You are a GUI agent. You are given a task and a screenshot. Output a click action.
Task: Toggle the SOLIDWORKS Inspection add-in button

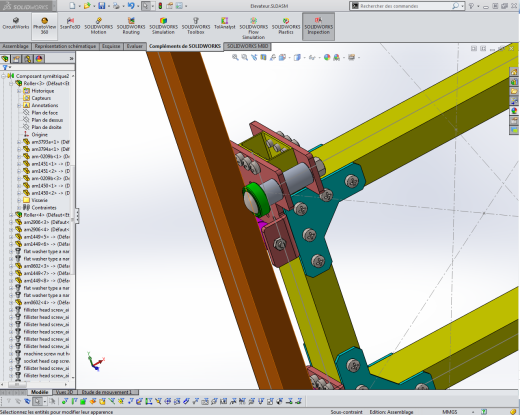(318, 26)
